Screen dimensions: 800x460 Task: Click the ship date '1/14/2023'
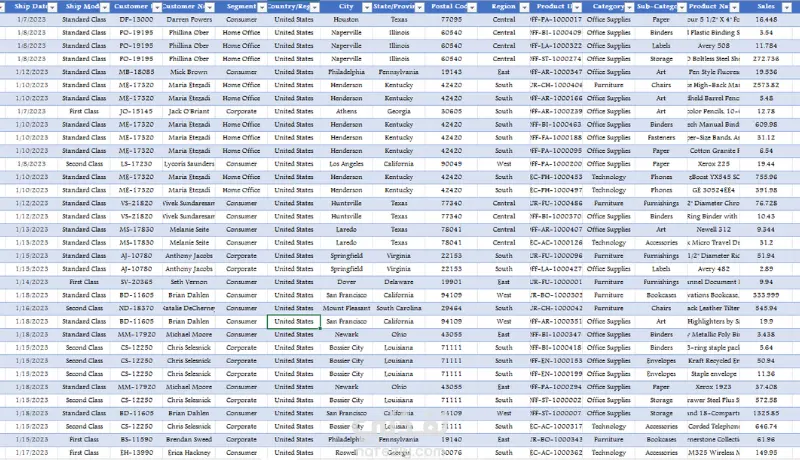(x=32, y=282)
